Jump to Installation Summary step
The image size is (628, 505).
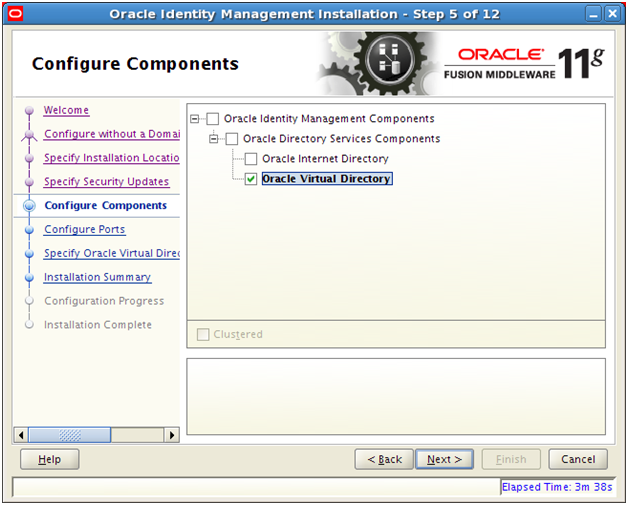click(x=97, y=277)
